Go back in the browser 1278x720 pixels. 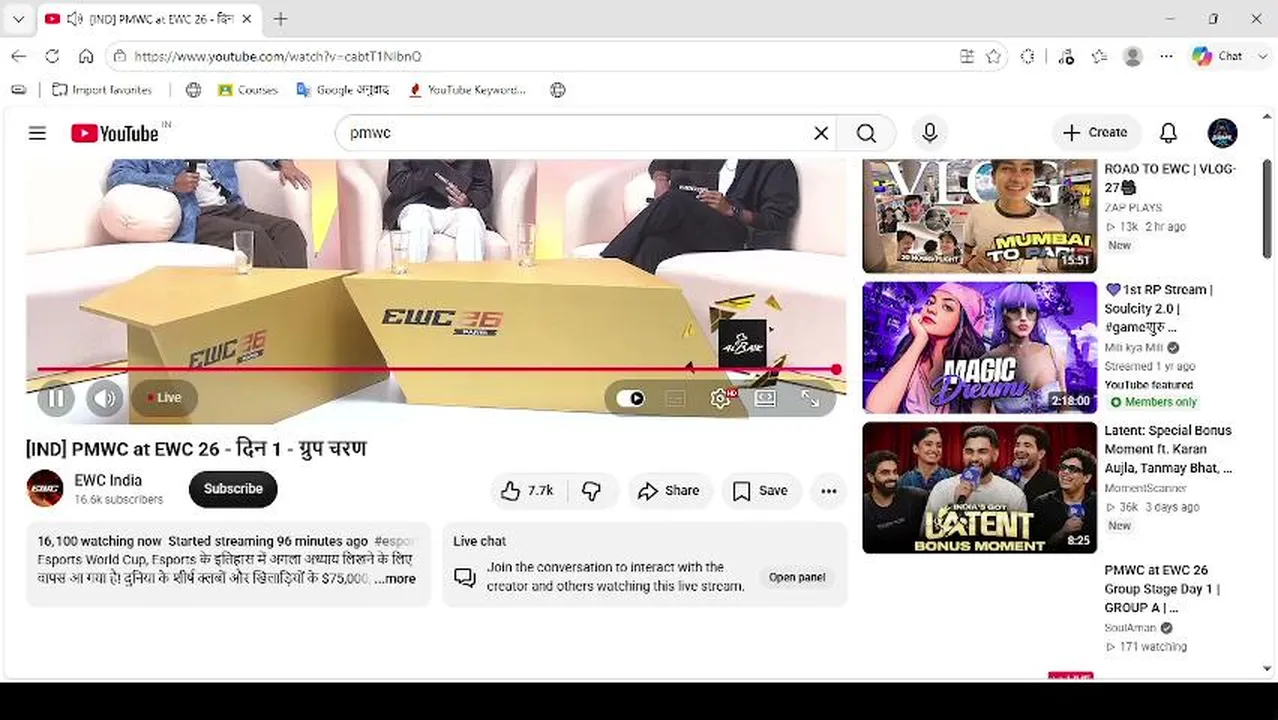pos(18,56)
